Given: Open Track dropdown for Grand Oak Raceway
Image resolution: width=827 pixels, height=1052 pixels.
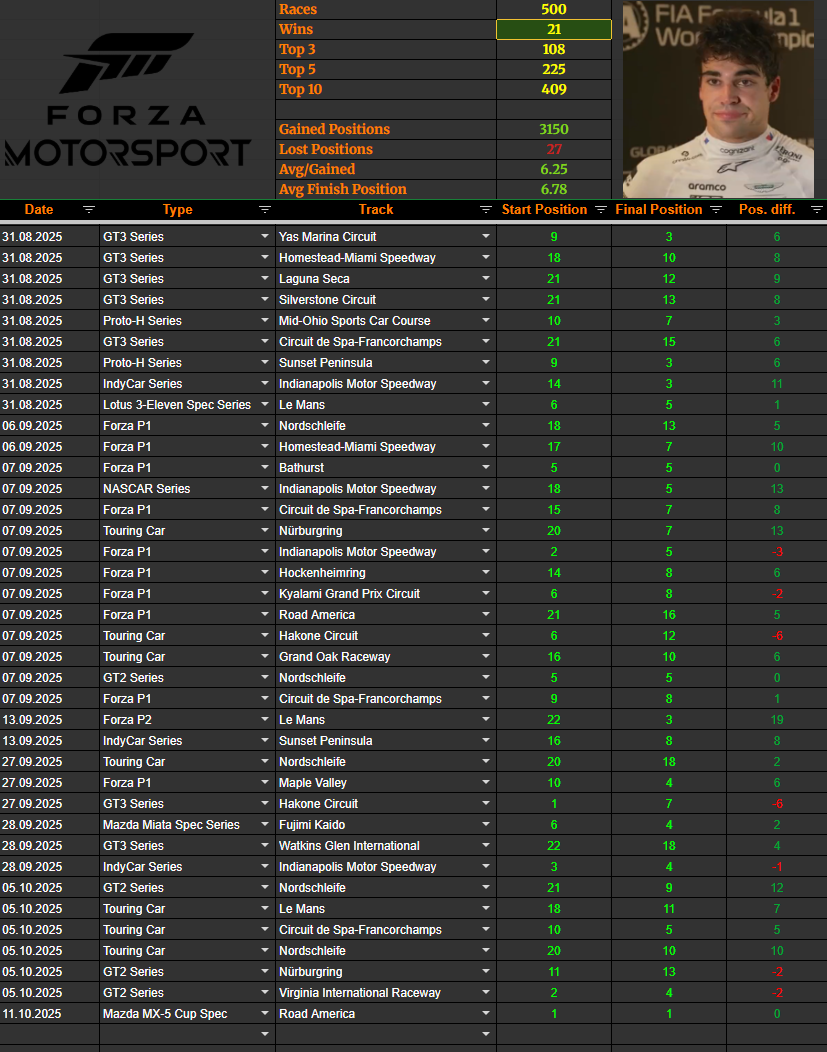Looking at the screenshot, I should (486, 656).
